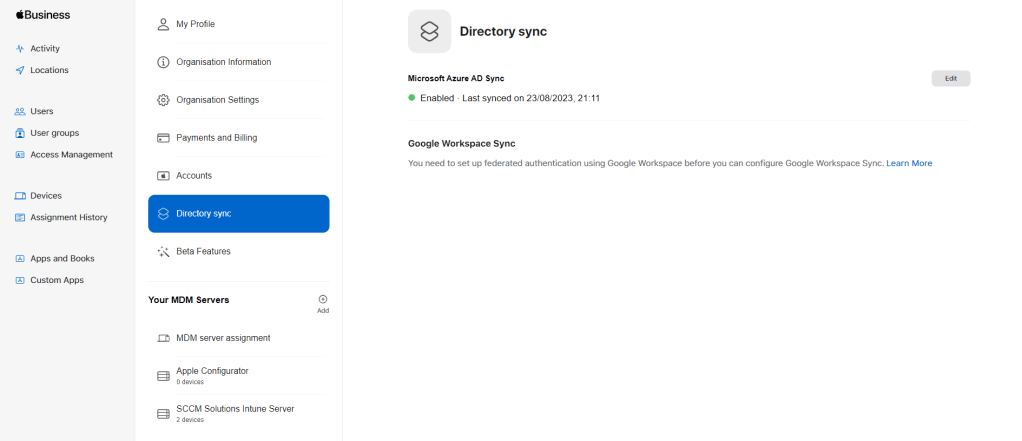Click the Beta Features sparkle icon
Image resolution: width=1022 pixels, height=441 pixels.
pos(163,251)
